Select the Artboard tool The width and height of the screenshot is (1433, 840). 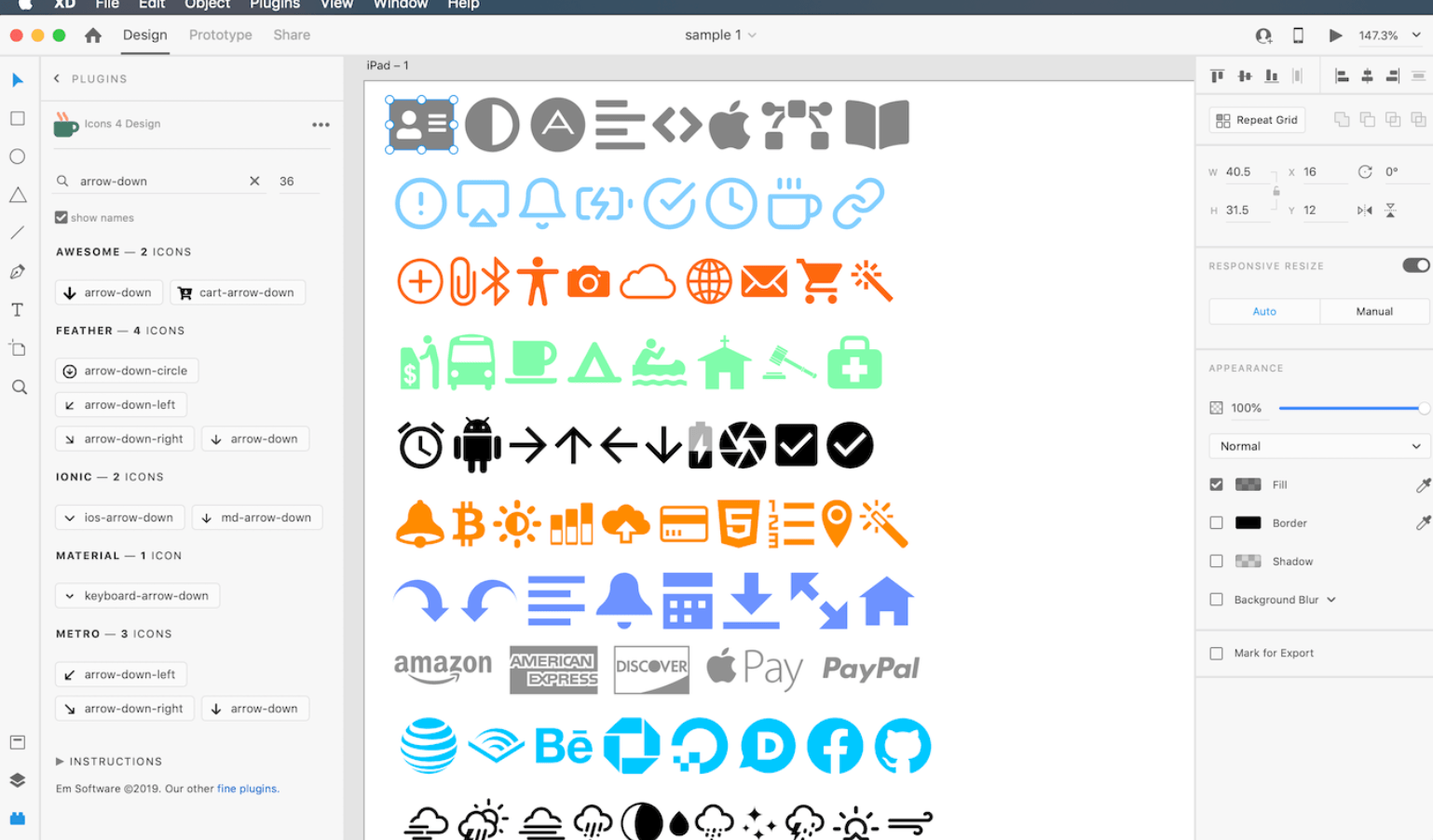[17, 348]
